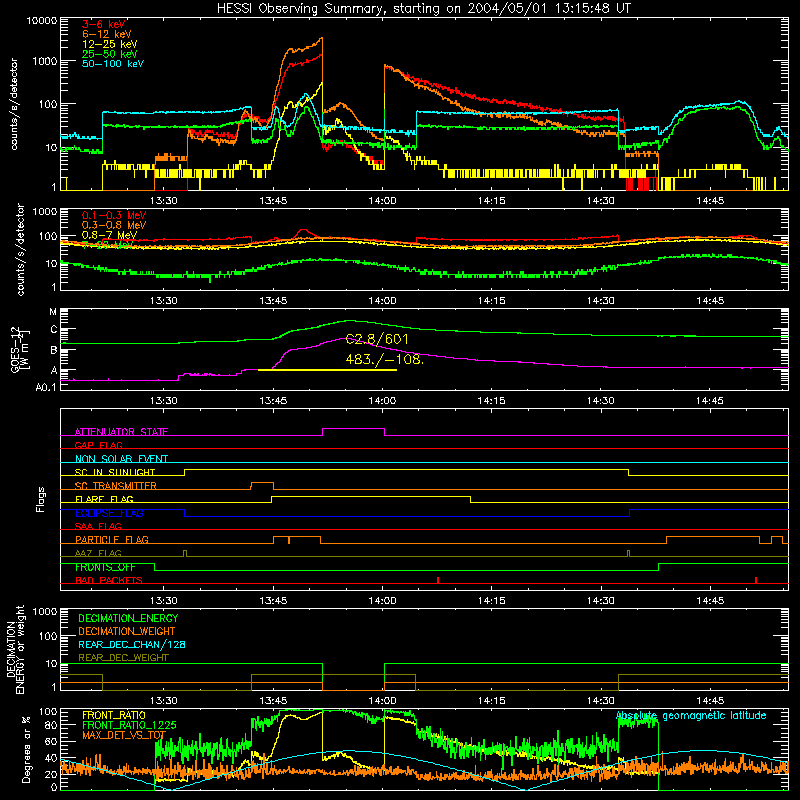This screenshot has width=800, height=800.
Task: Click the 13:45 time tick below the MeV panel
Action: tap(273, 301)
